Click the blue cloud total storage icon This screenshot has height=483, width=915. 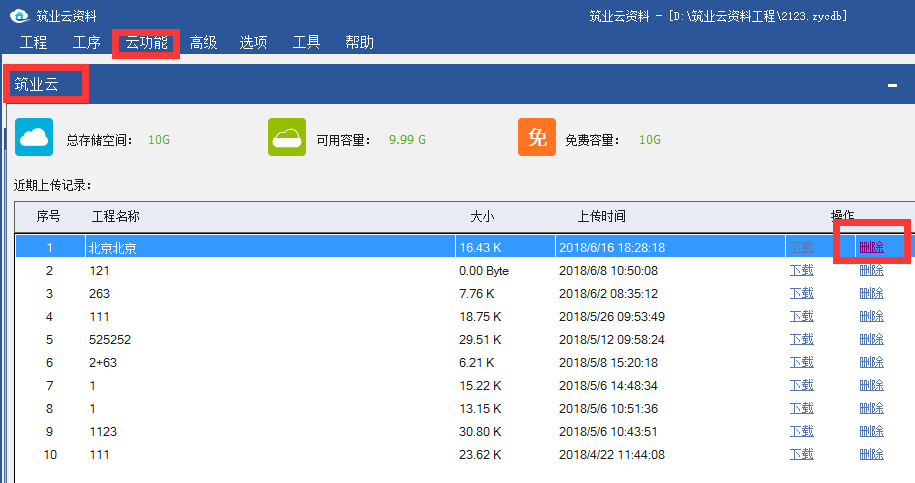coord(35,138)
